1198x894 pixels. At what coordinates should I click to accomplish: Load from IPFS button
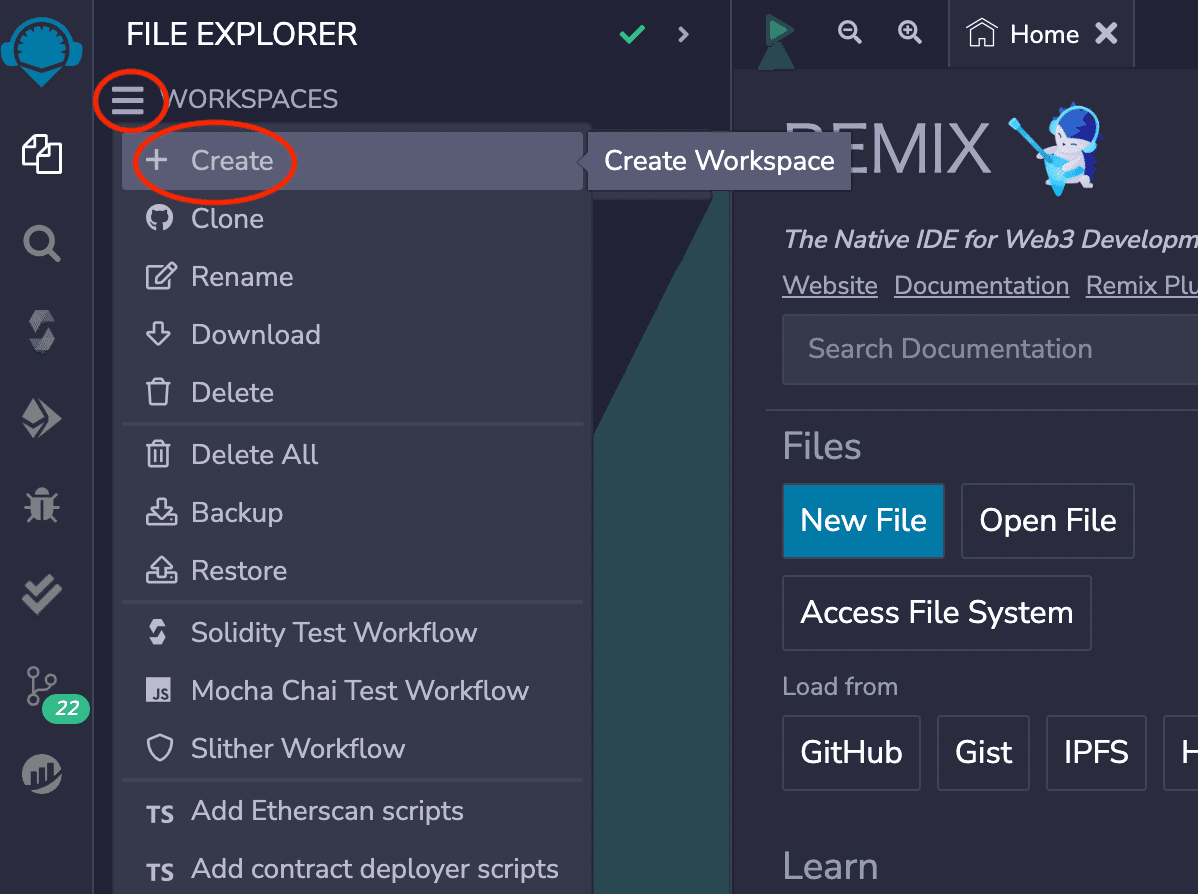coord(1096,753)
